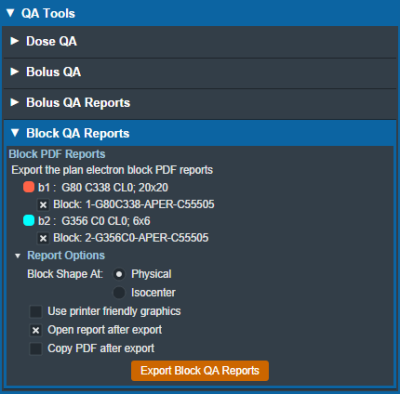Viewport: 400px width, 394px height.
Task: Select the b2 G356 C0 beam entry
Action: tap(94, 221)
